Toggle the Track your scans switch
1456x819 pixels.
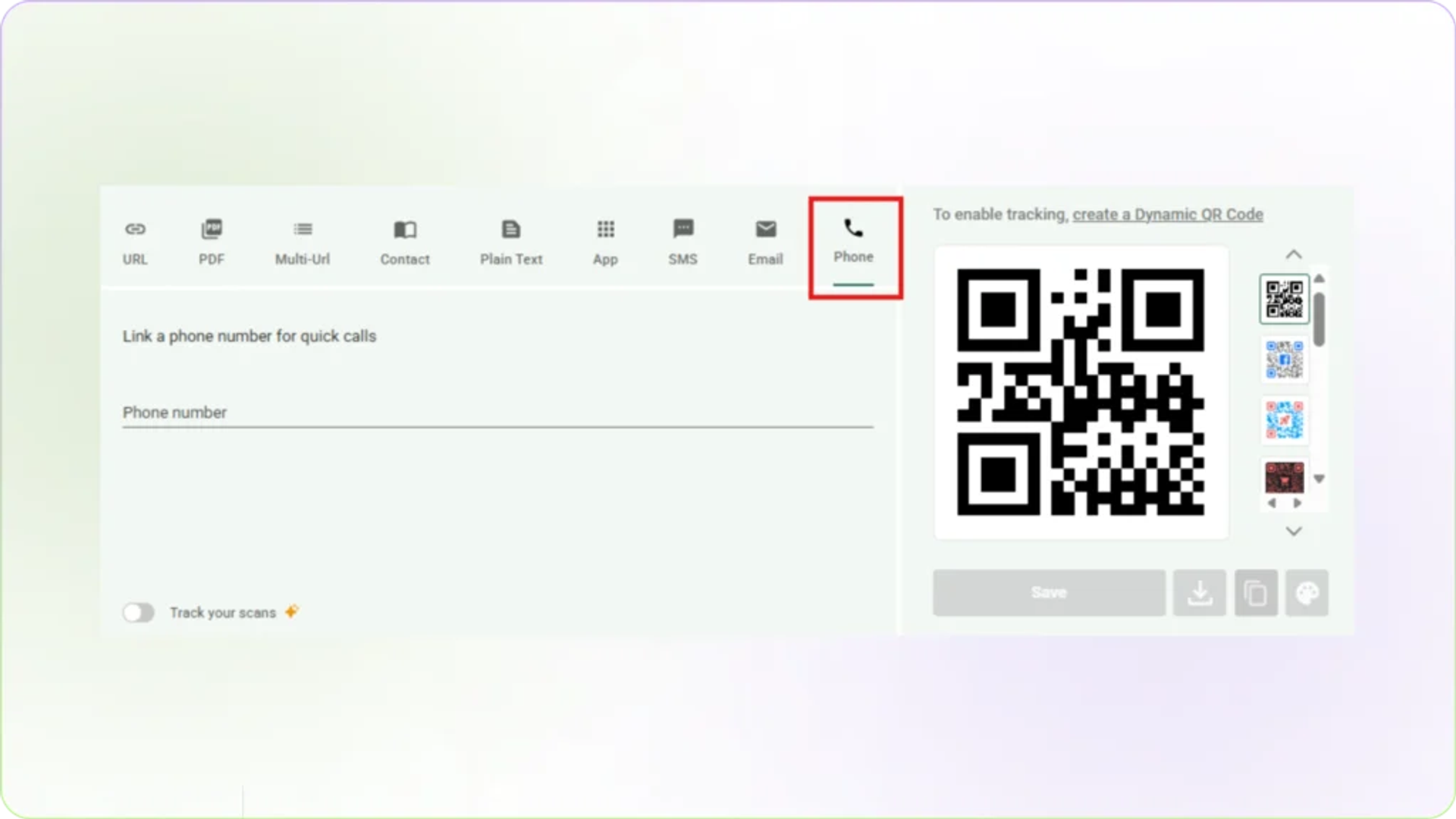coord(139,613)
